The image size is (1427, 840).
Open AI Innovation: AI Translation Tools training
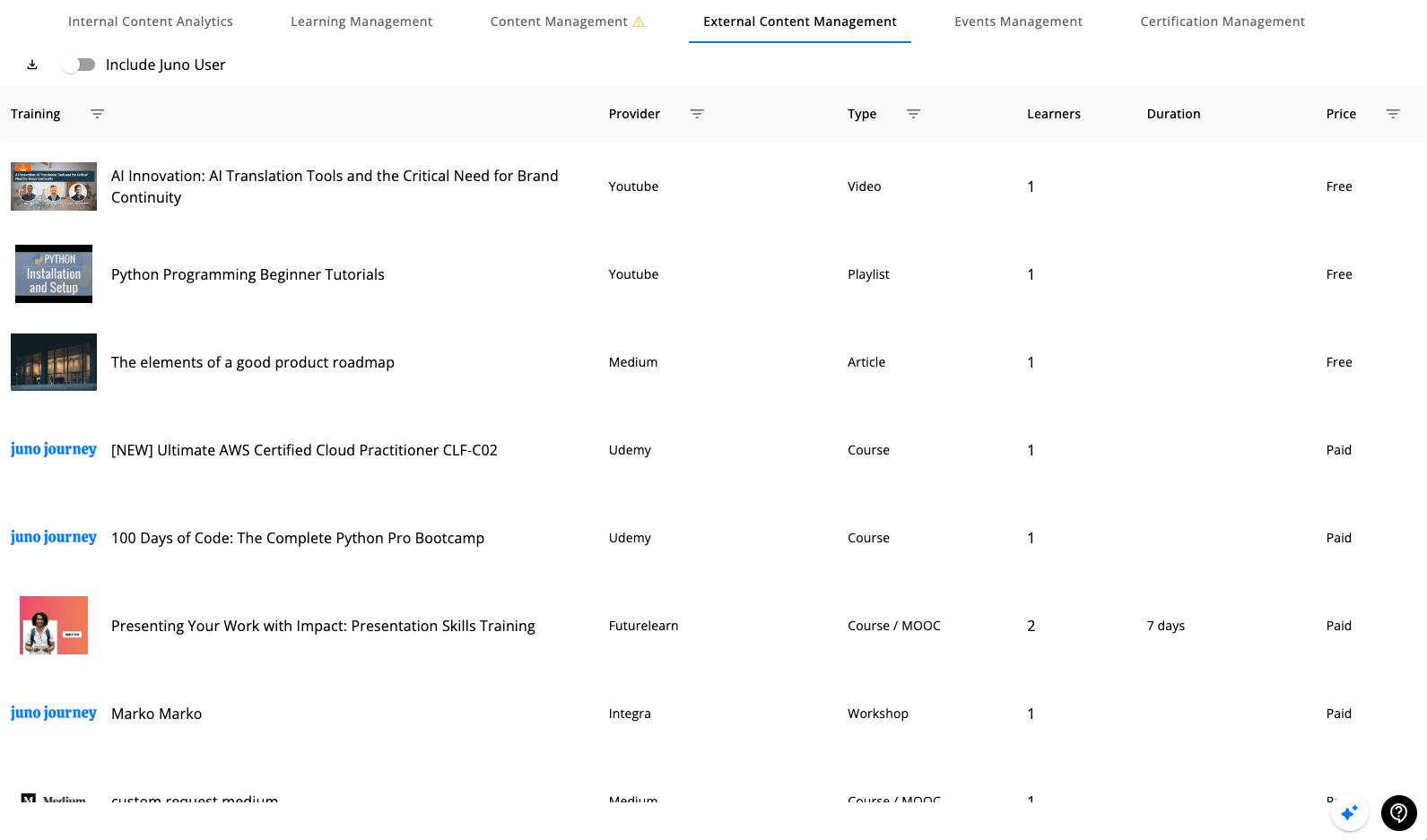(335, 186)
